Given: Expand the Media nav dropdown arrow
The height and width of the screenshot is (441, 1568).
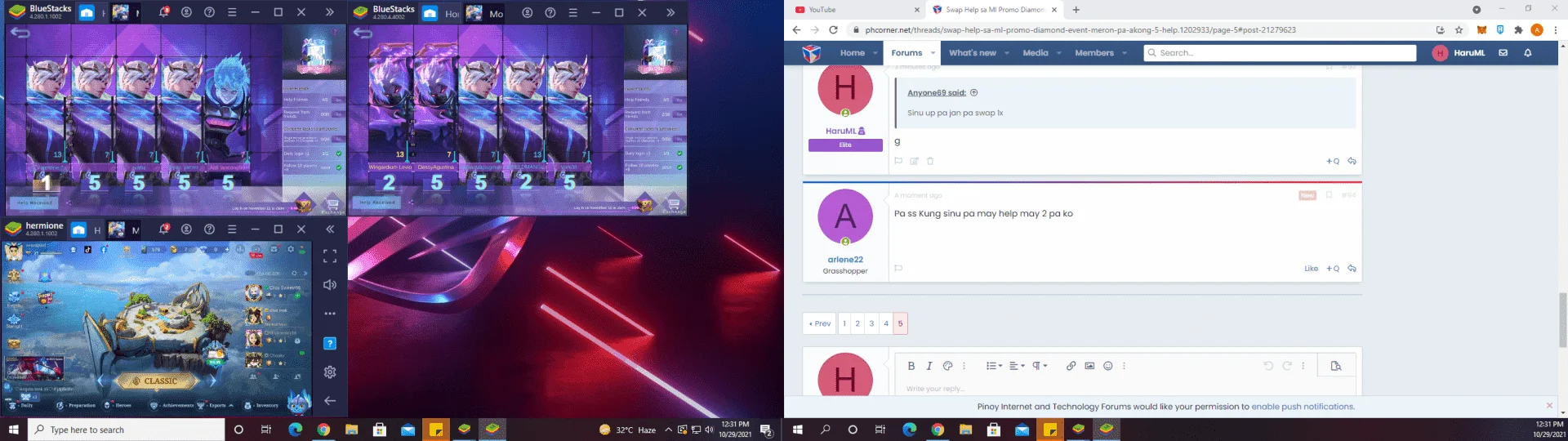Looking at the screenshot, I should (1059, 53).
